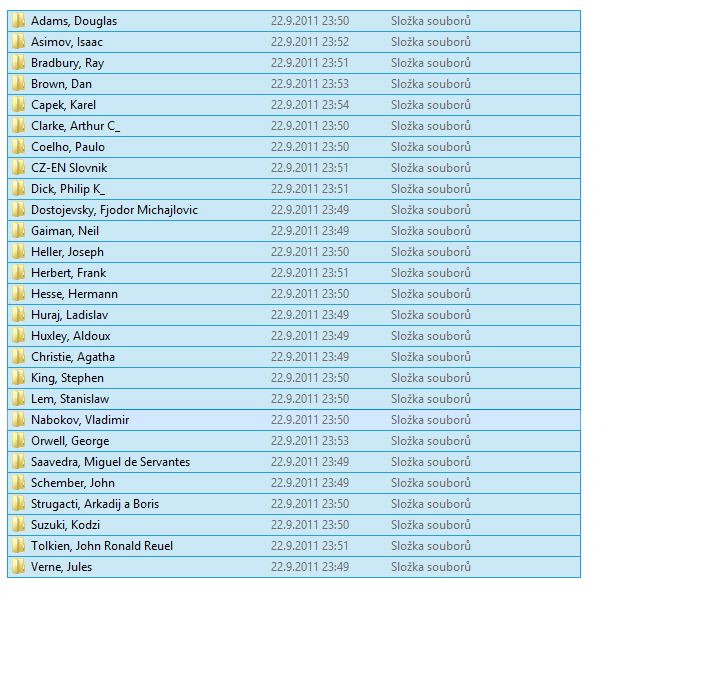Select Dostojevsky, Fjodor Michajlovic folder name
Screen dimensions: 719x692
[114, 210]
